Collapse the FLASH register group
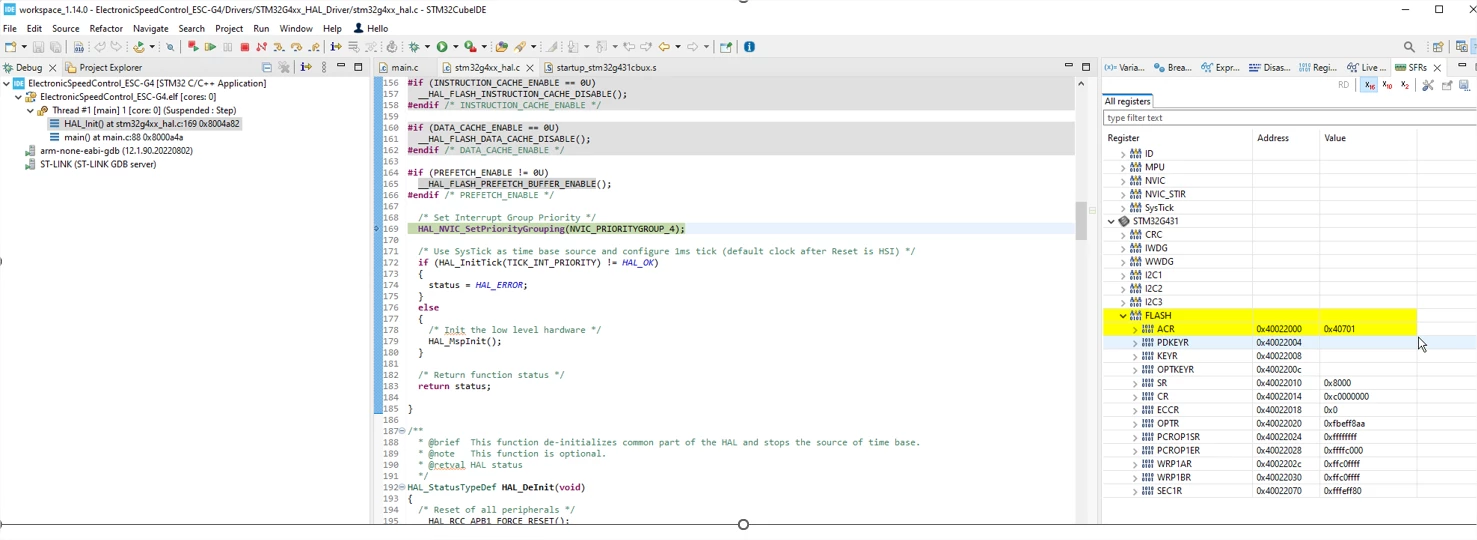 click(x=1123, y=315)
